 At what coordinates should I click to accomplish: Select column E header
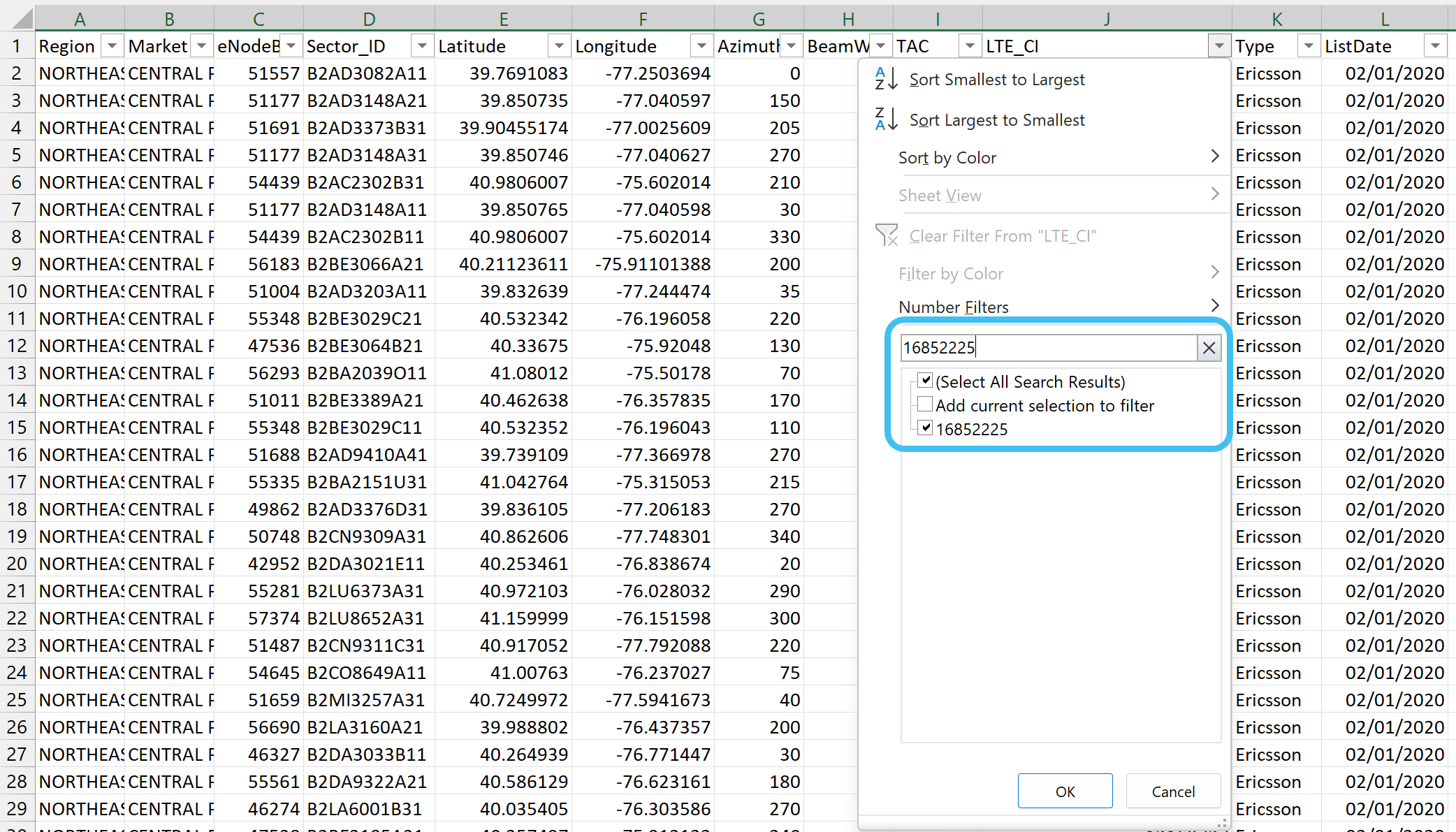click(503, 19)
